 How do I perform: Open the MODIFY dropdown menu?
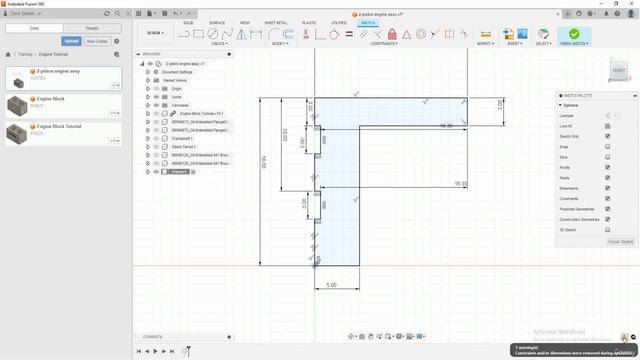point(280,43)
